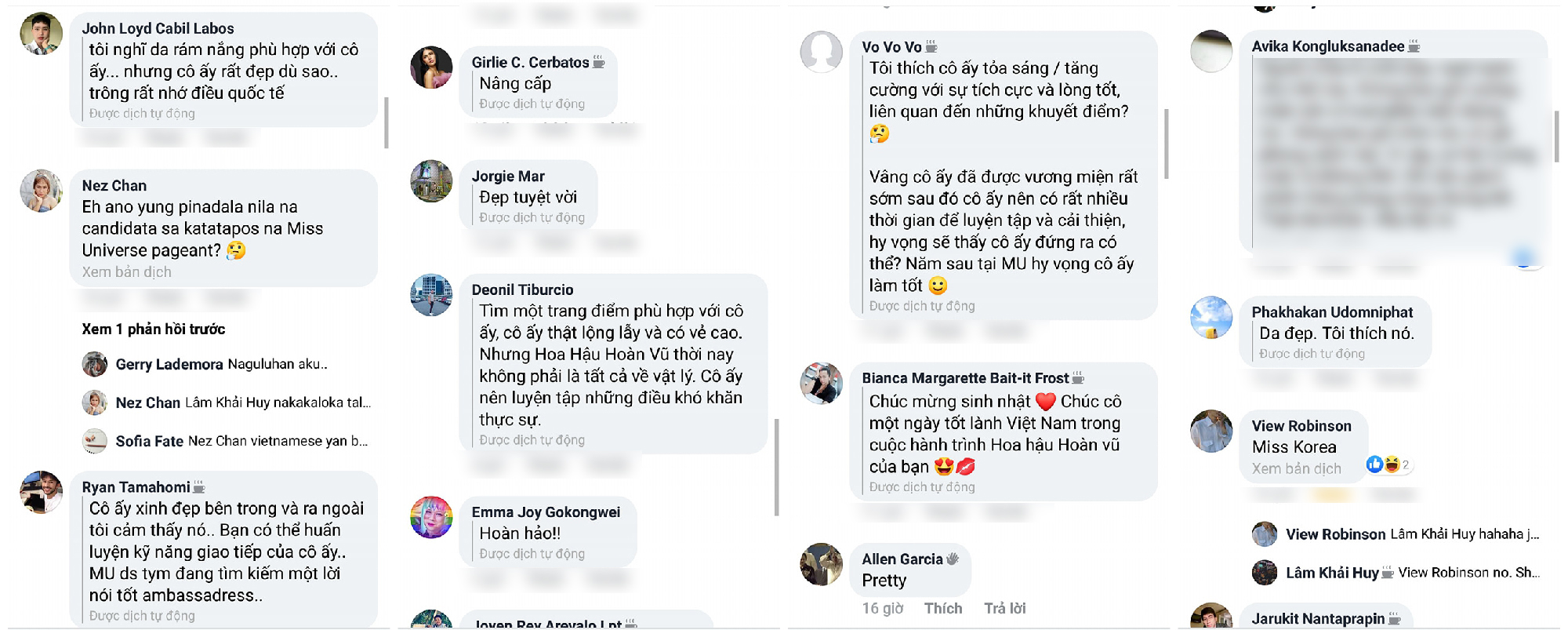Image resolution: width=1568 pixels, height=630 pixels.
Task: Like Allen Garcia's "Pretty" comment via Thích
Action: click(943, 608)
